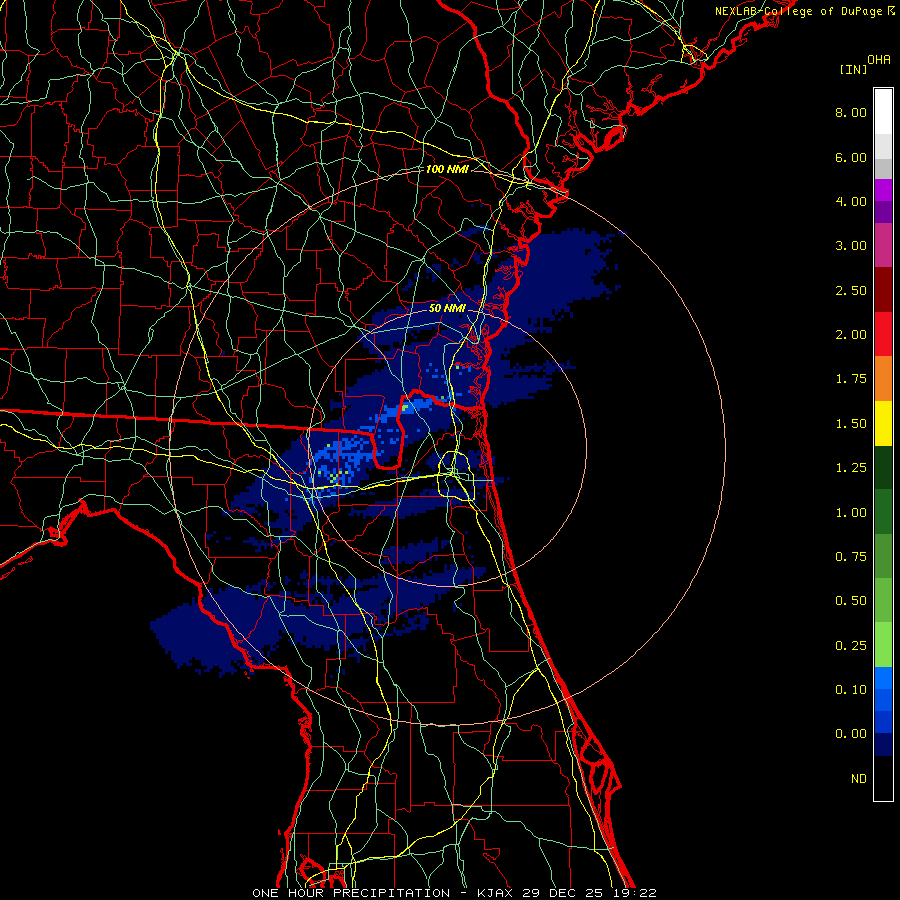Image resolution: width=900 pixels, height=900 pixels.
Task: Click the 0.50 legend value
Action: (x=851, y=601)
